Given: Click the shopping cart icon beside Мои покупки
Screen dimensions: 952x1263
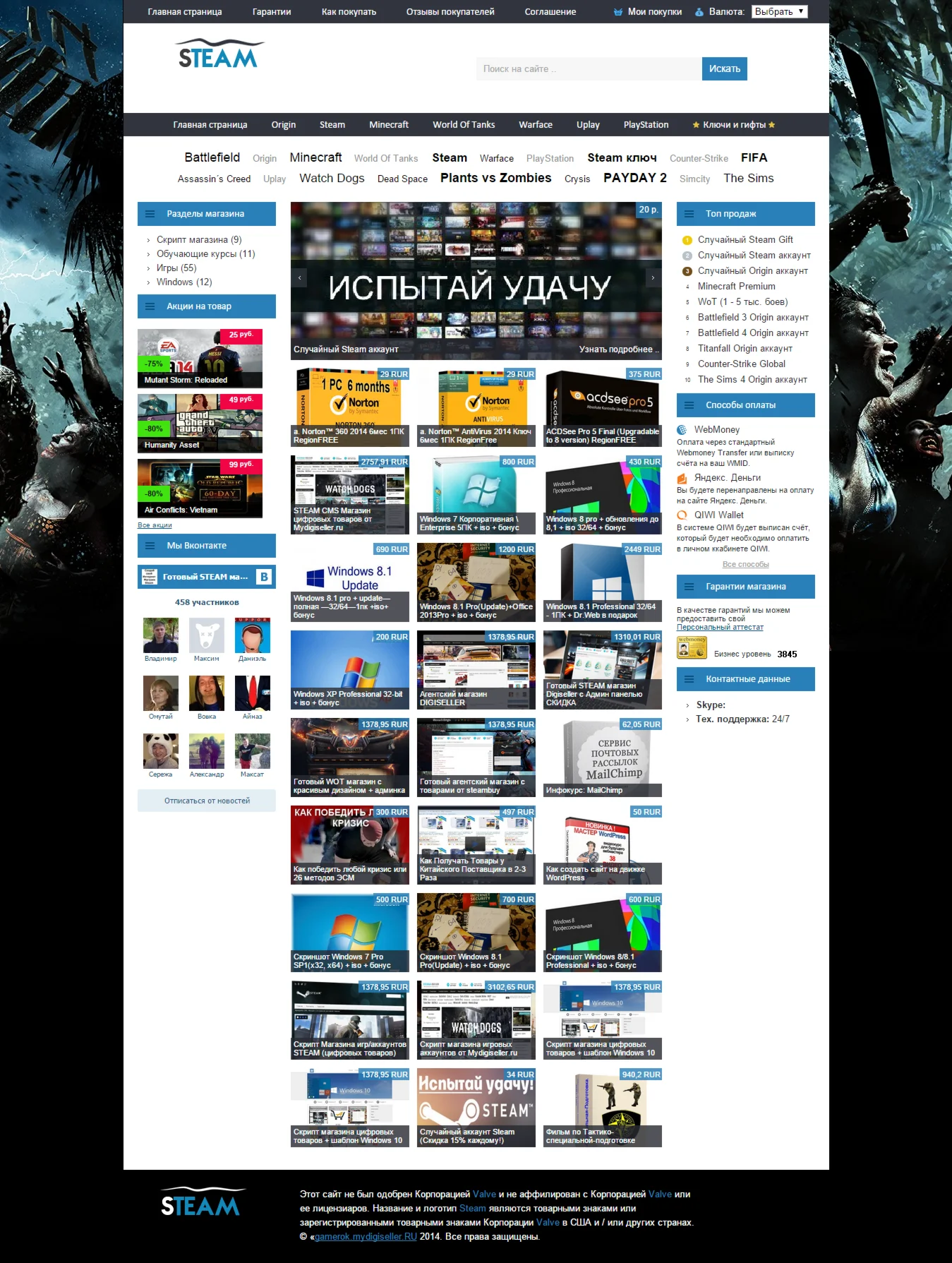Looking at the screenshot, I should click(x=618, y=12).
